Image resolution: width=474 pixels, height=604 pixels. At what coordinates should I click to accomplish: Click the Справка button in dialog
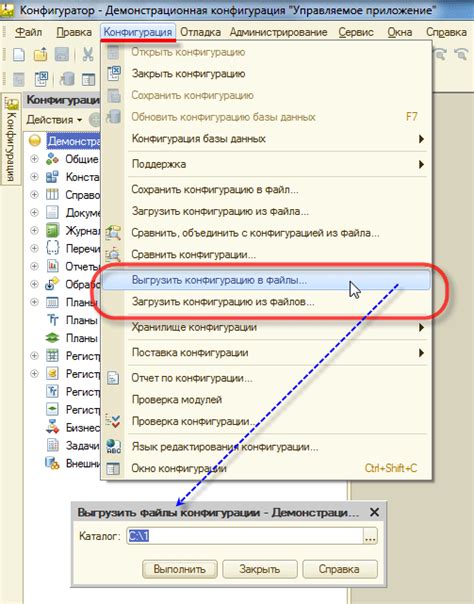point(339,569)
